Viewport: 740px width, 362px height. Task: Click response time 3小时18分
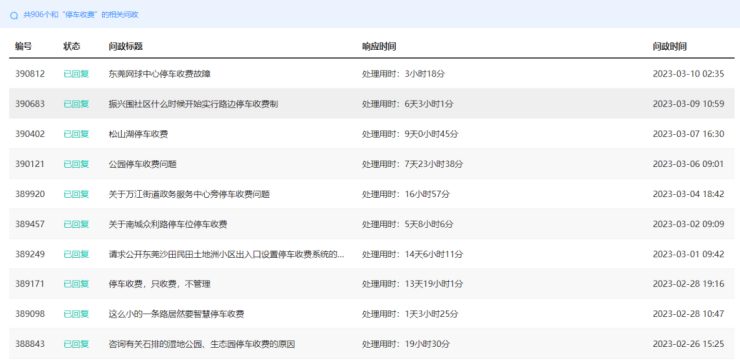pos(425,74)
